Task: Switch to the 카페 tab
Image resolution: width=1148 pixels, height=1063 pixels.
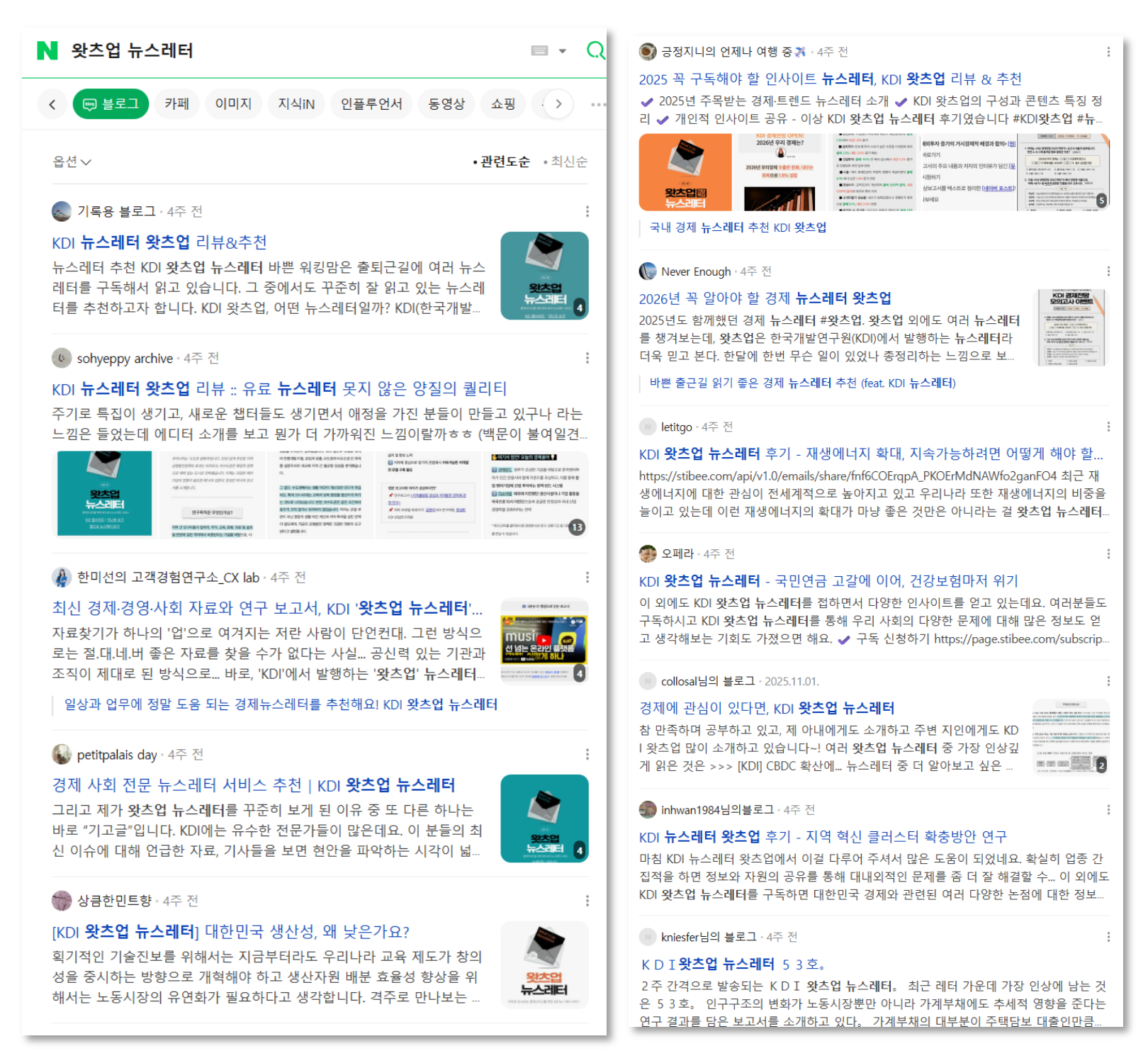Action: [x=177, y=104]
